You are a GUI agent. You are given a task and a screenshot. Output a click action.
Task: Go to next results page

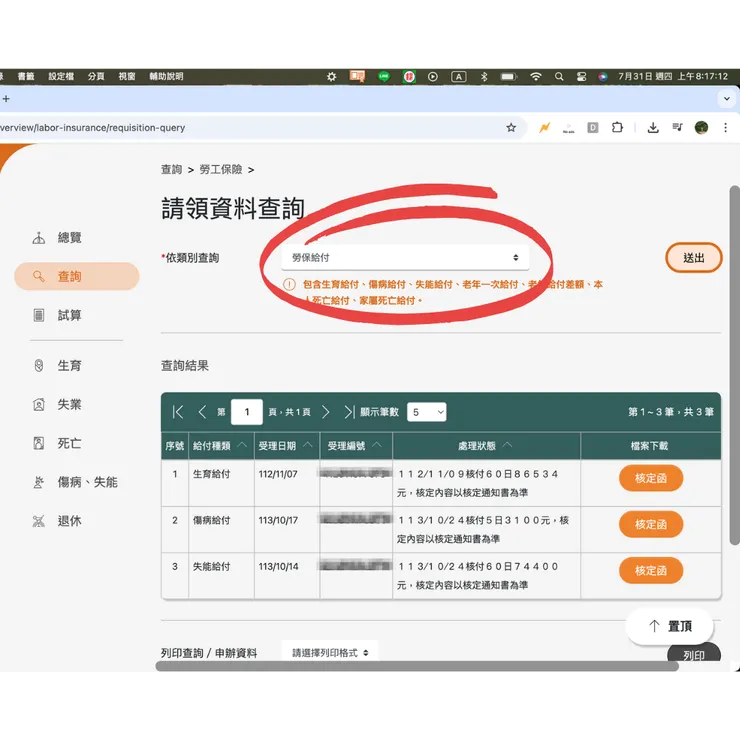(326, 412)
